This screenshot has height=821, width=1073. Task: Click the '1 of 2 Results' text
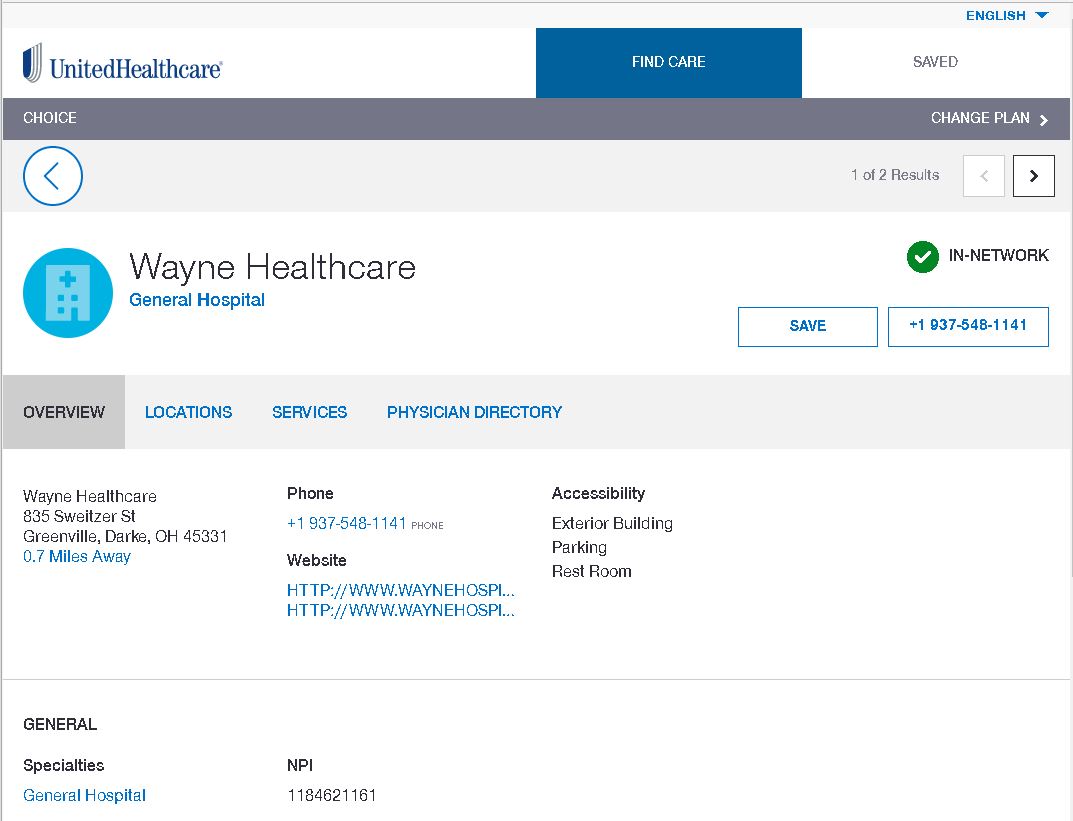pos(895,175)
